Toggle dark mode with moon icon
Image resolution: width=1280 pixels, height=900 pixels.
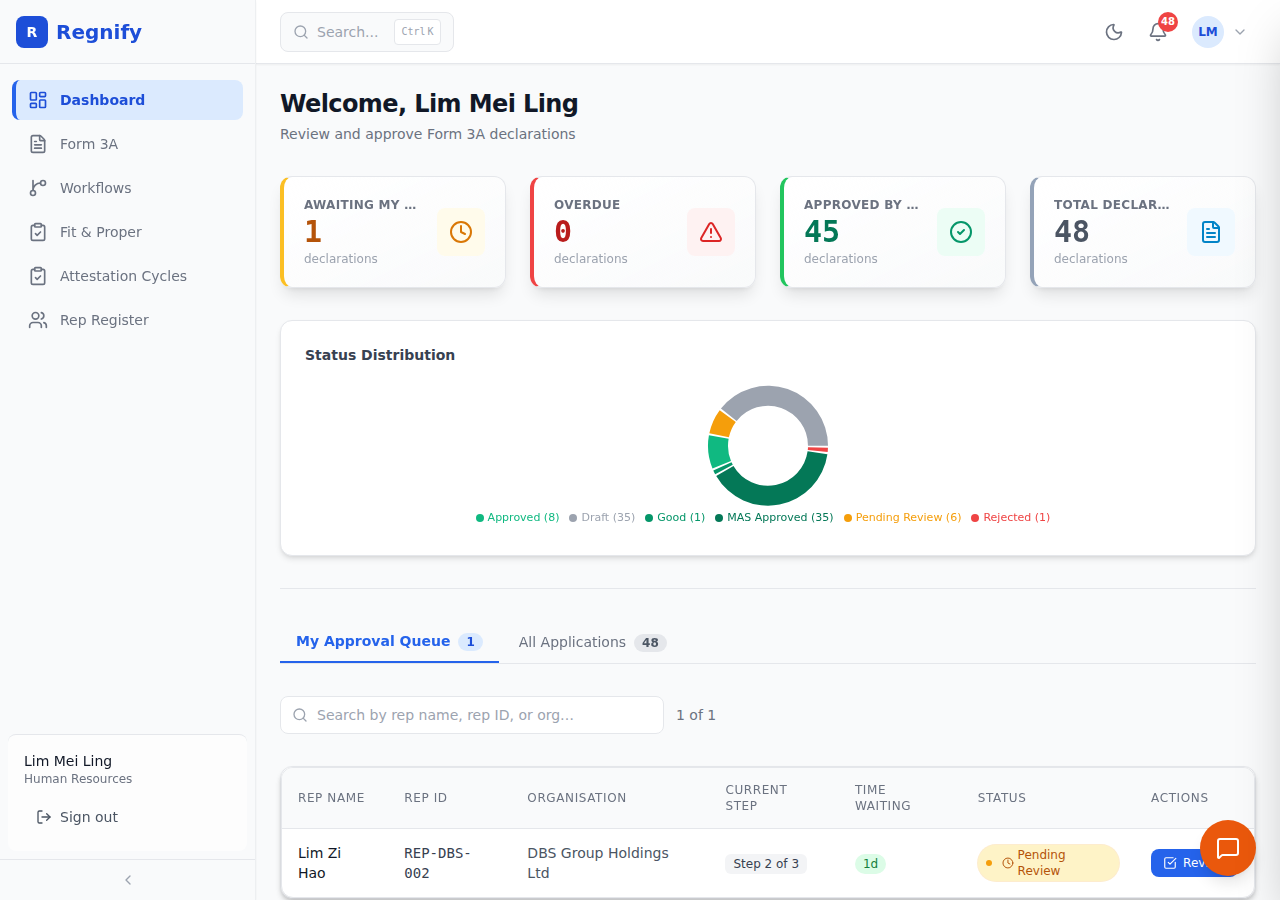[x=1114, y=32]
